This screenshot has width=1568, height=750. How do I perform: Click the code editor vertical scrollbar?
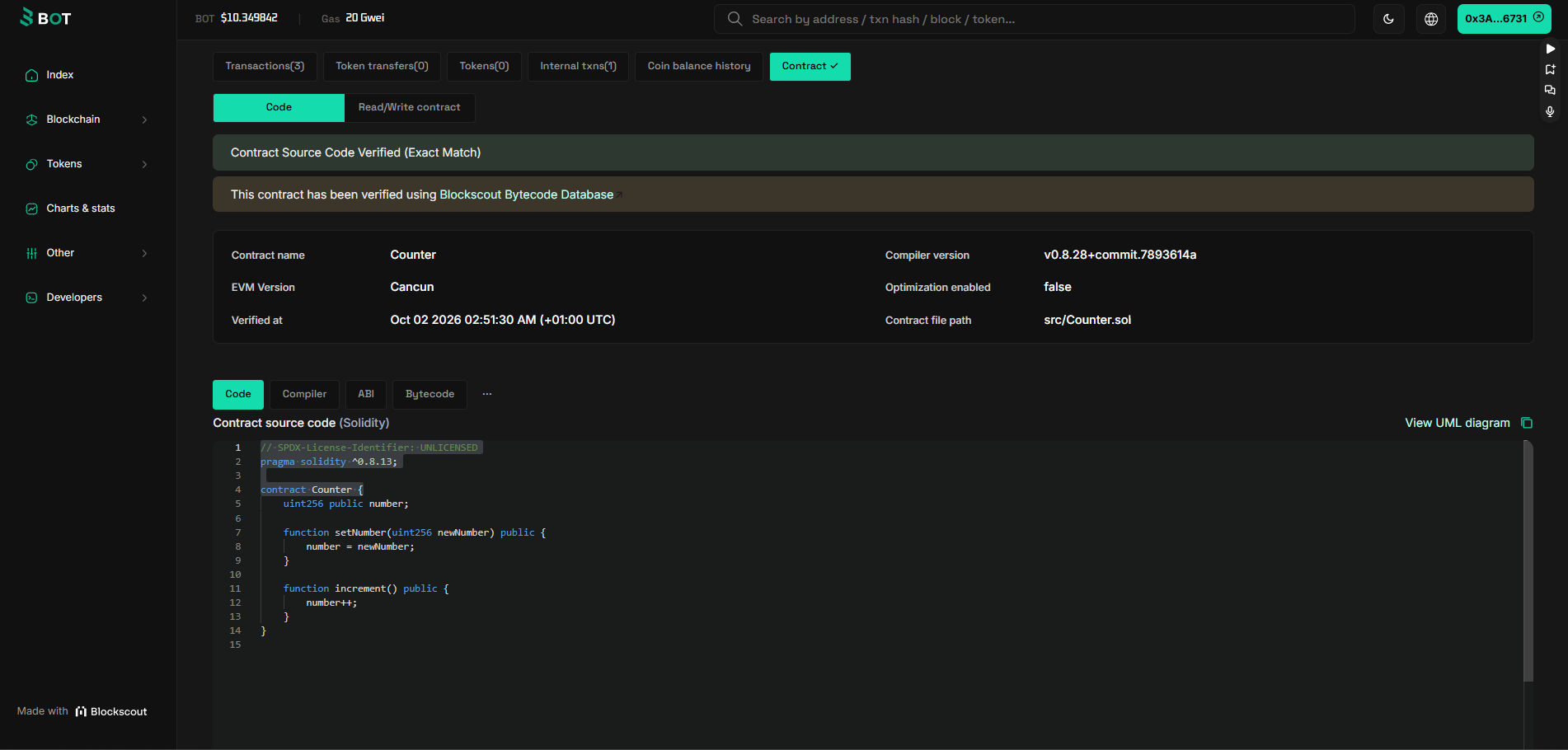tap(1528, 560)
